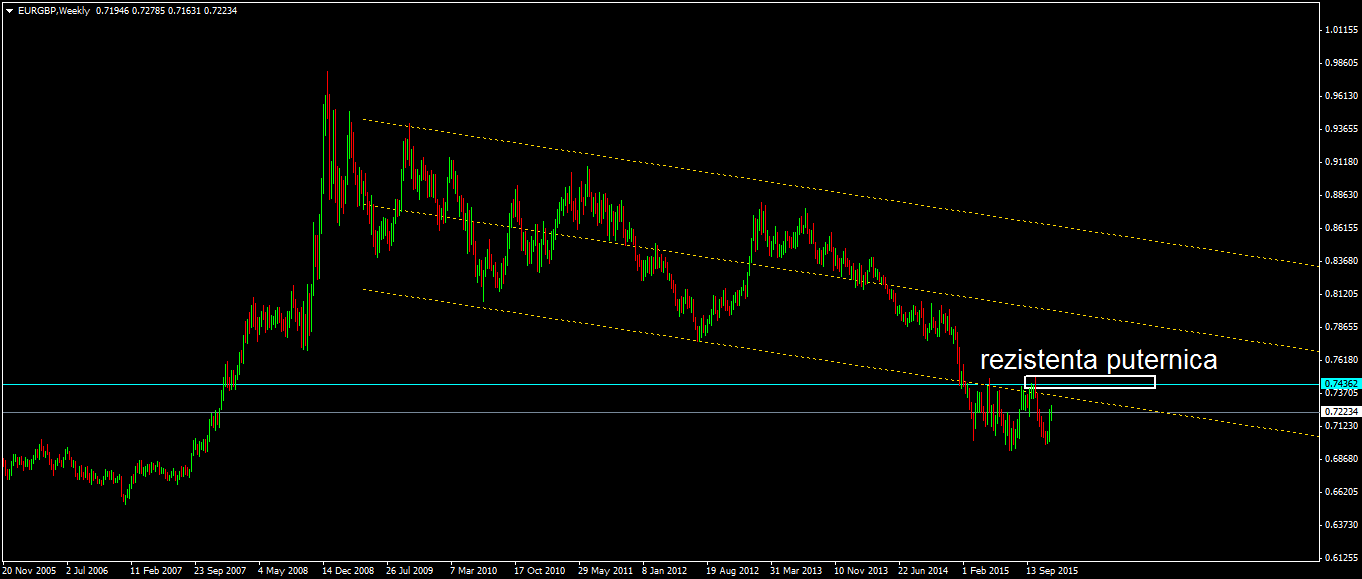
Task: Click the '13 Sep 2015' date label
Action: pos(1053,571)
